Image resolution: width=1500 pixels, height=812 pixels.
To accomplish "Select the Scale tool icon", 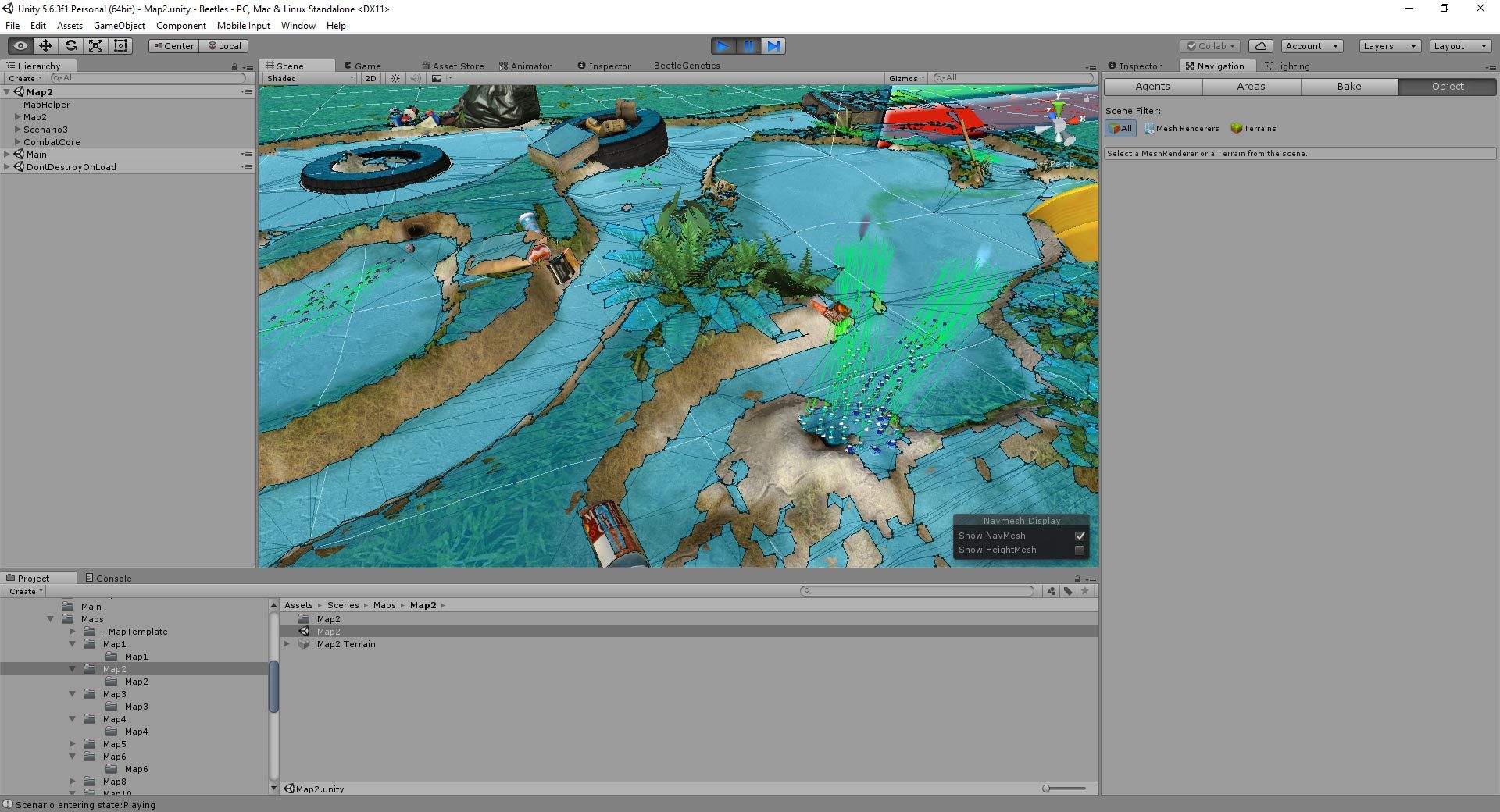I will tap(95, 46).
